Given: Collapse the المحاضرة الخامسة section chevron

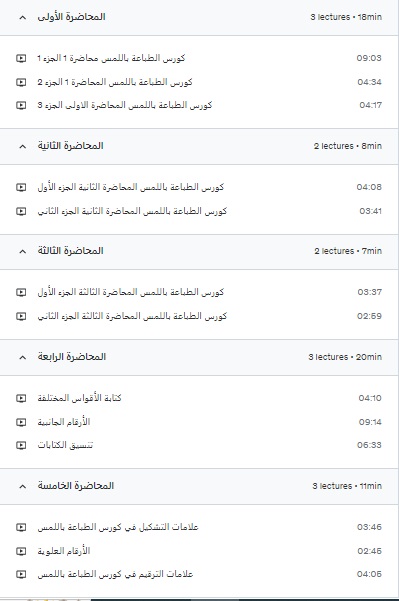Looking at the screenshot, I should pyautogui.click(x=23, y=486).
